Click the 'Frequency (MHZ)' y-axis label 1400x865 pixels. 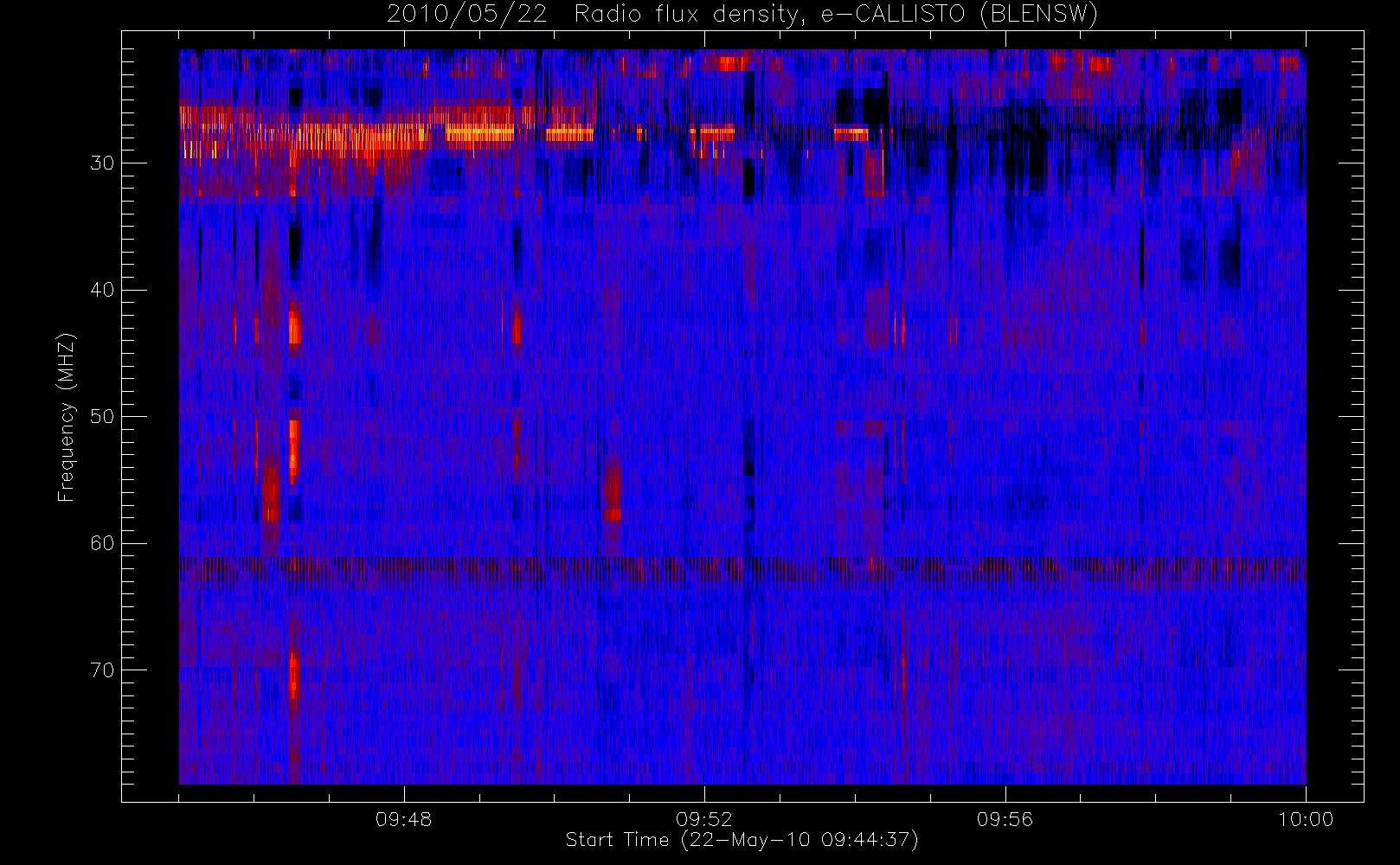click(x=66, y=417)
